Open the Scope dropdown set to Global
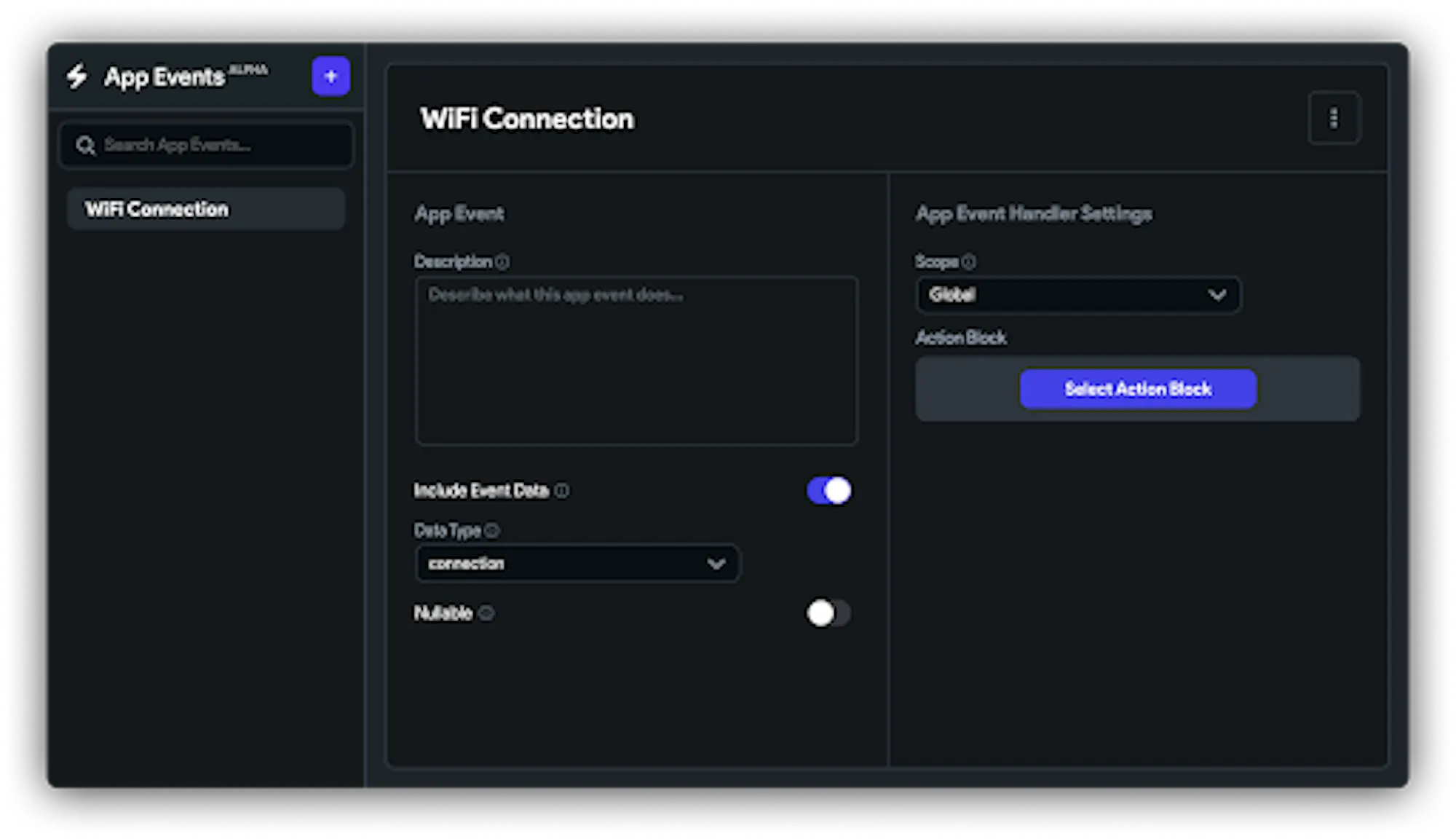Image resolution: width=1456 pixels, height=839 pixels. [x=1078, y=295]
